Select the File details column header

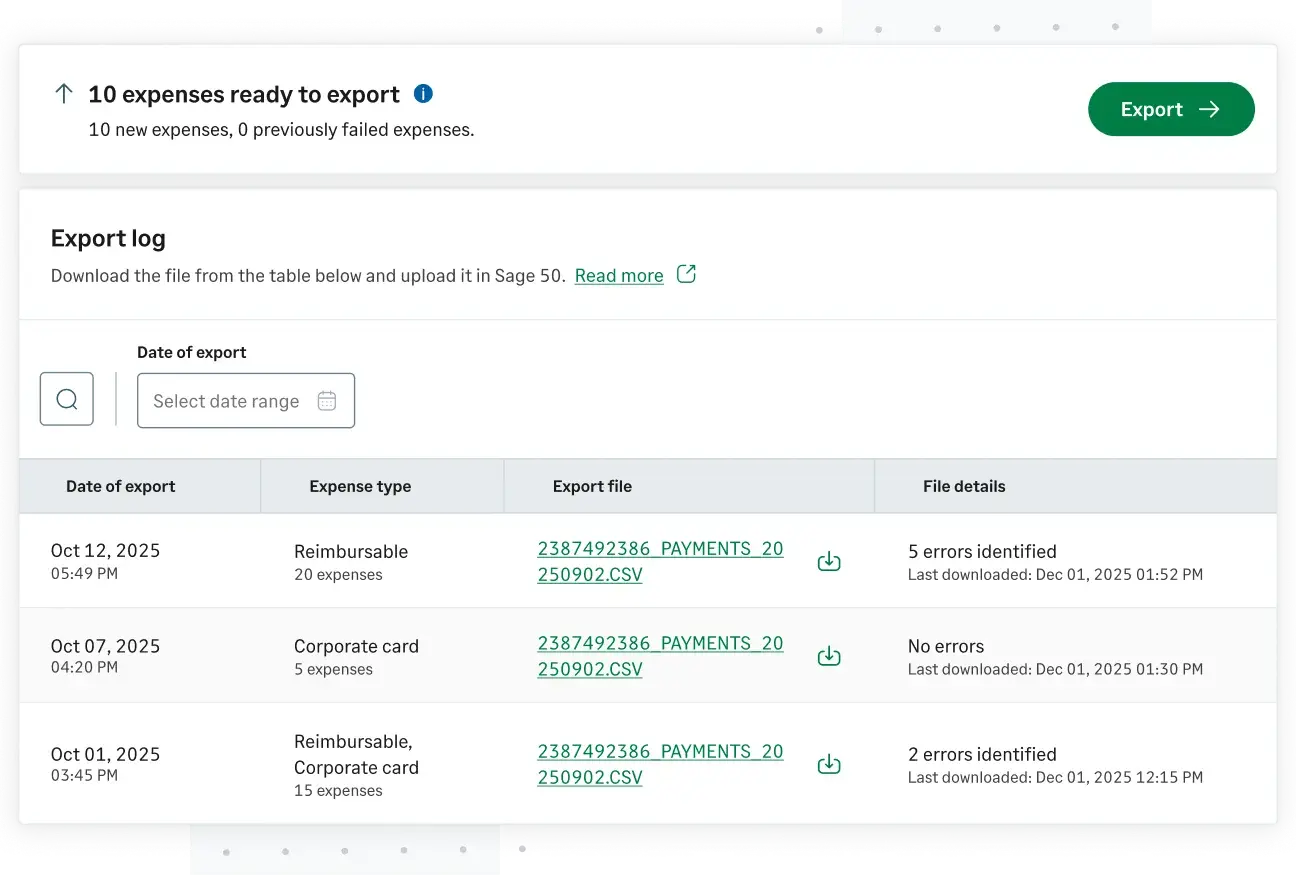[964, 486]
